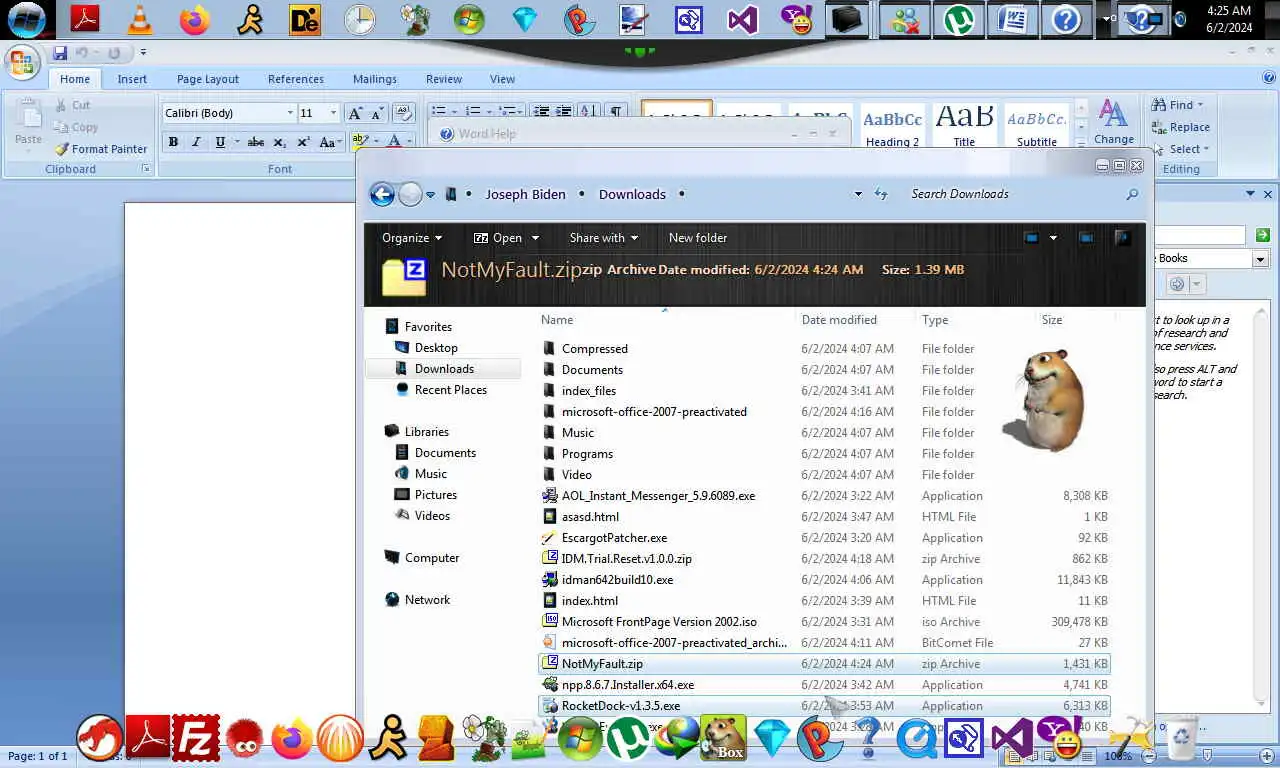Open the Find dropdown in Editing group
This screenshot has width=1280, height=768.
[x=1178, y=105]
